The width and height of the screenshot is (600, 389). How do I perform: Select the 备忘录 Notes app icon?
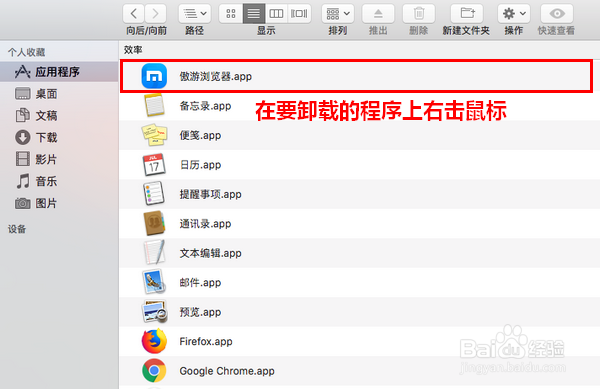coord(154,105)
